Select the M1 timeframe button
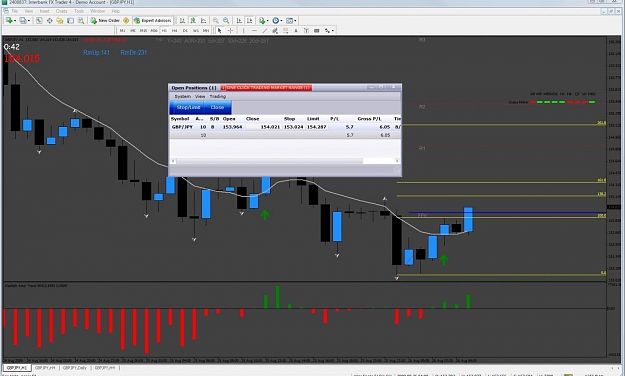This screenshot has height=376, width=625. 122,30
